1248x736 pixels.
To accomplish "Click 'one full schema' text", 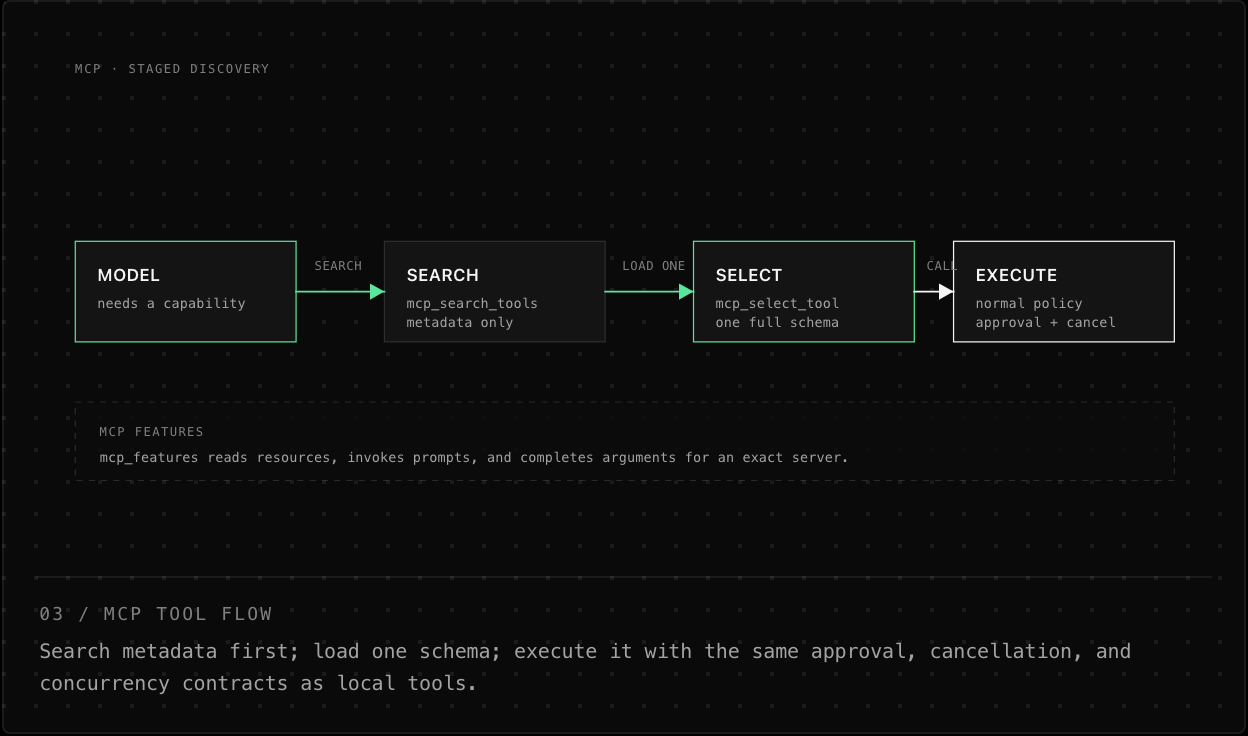I will click(x=777, y=322).
